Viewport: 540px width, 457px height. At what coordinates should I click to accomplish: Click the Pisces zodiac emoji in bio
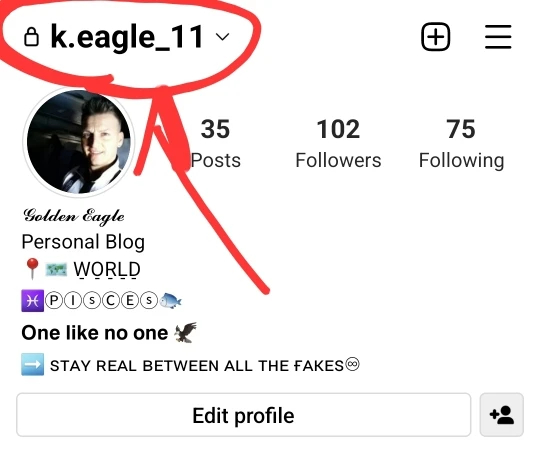tap(32, 301)
